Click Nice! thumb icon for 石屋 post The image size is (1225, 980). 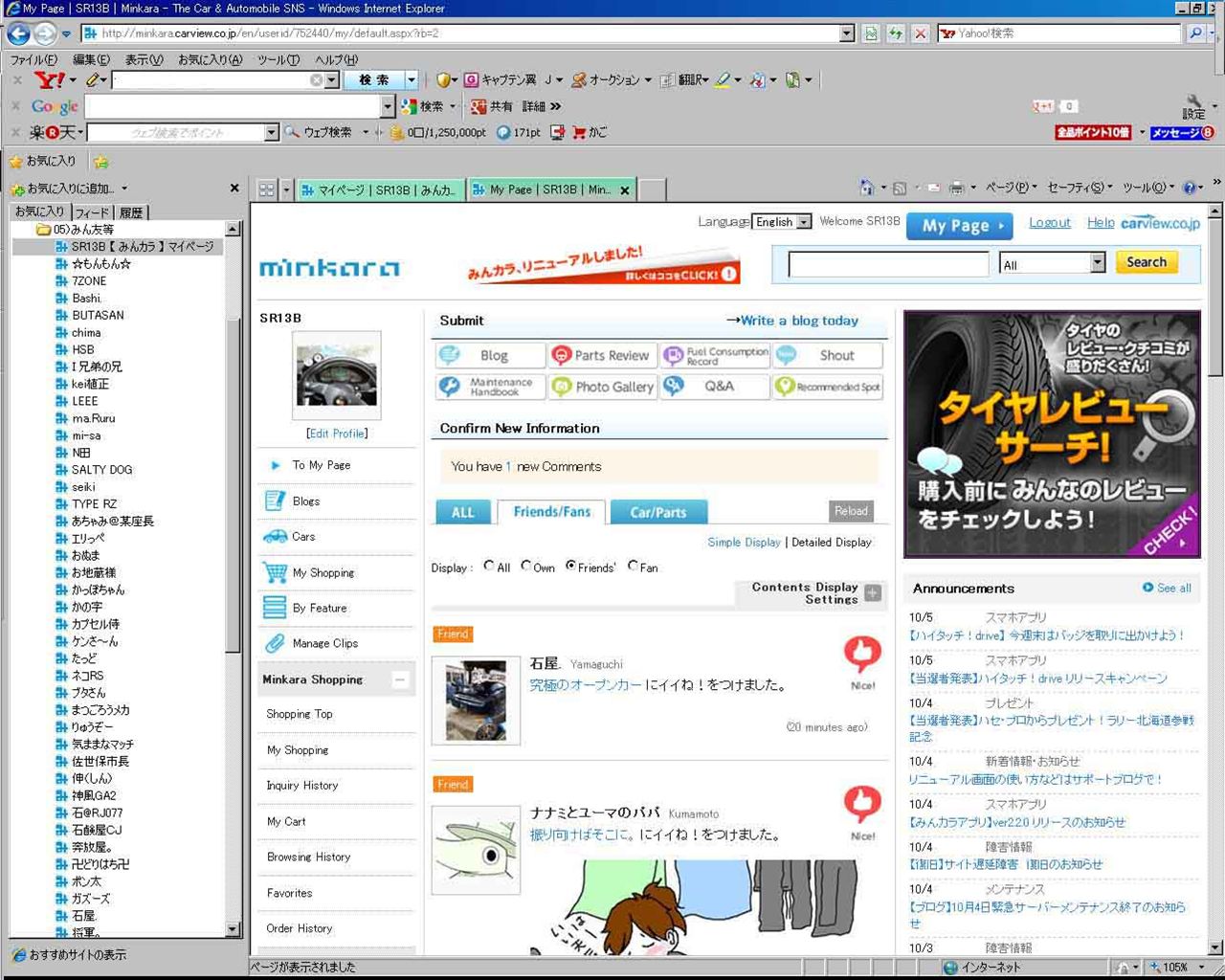tap(862, 655)
